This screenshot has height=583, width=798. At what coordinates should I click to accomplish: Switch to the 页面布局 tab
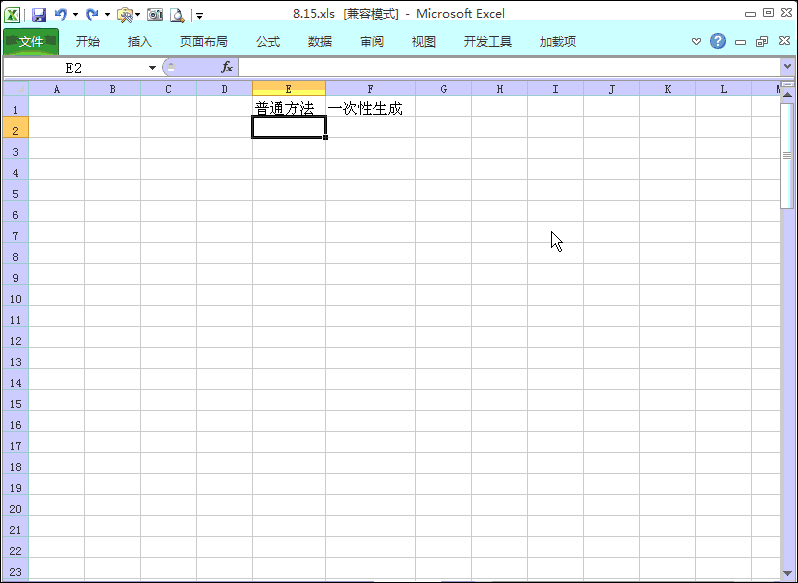[204, 42]
